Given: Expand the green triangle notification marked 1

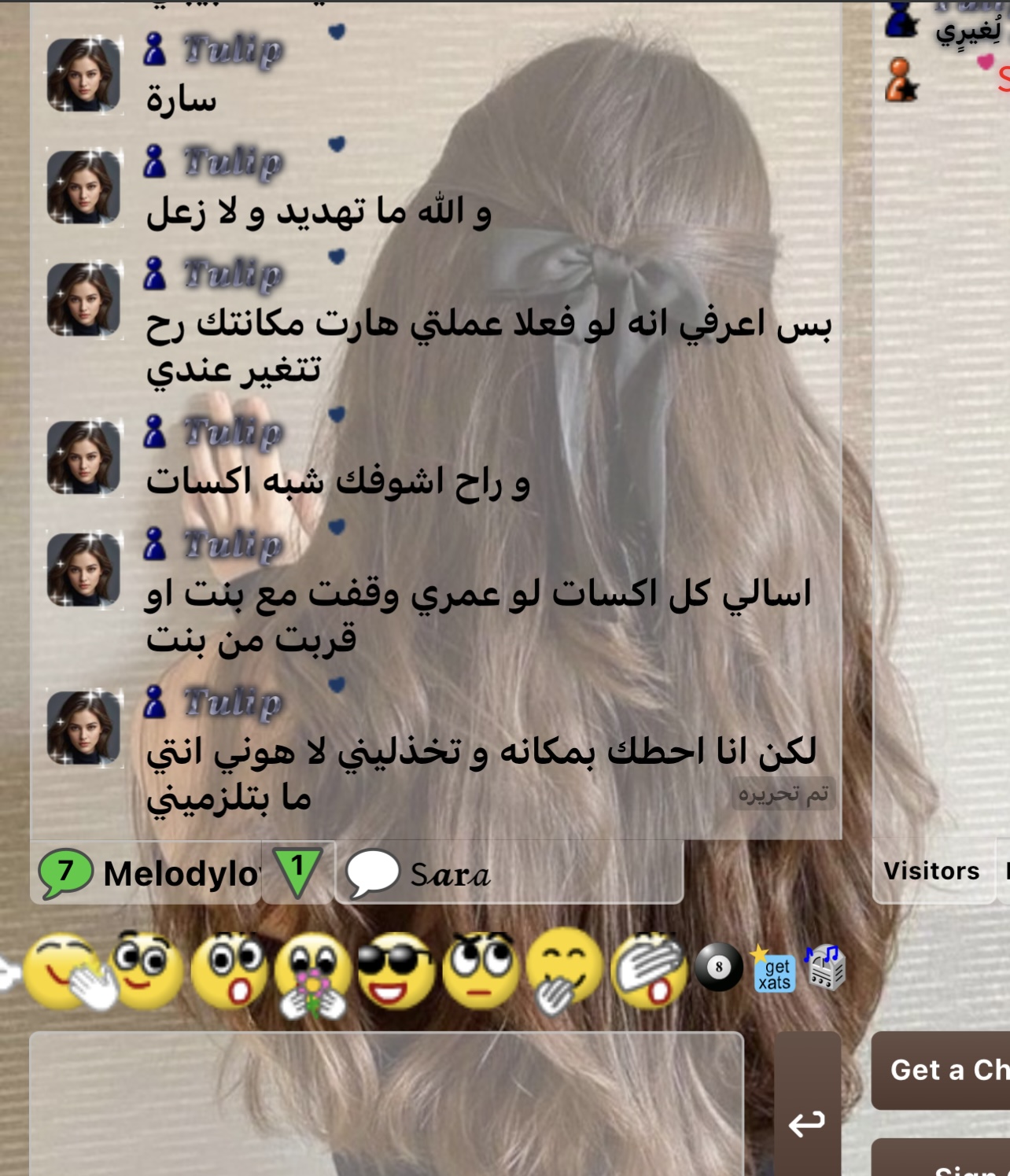Looking at the screenshot, I should [x=297, y=872].
